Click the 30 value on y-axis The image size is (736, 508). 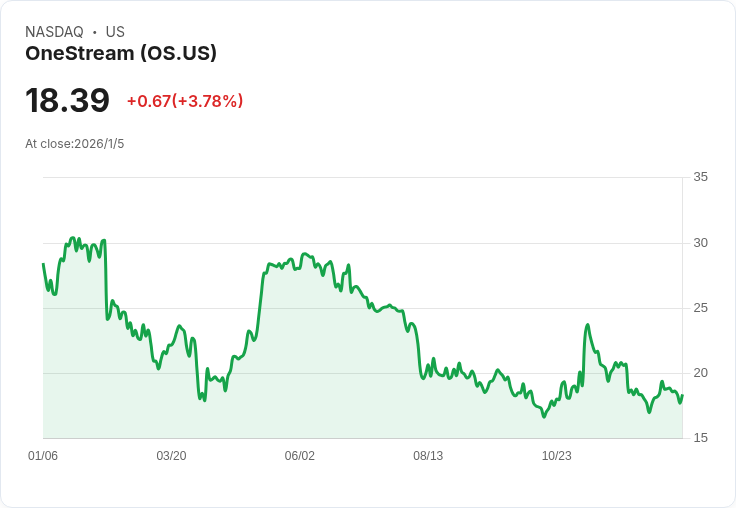click(700, 243)
